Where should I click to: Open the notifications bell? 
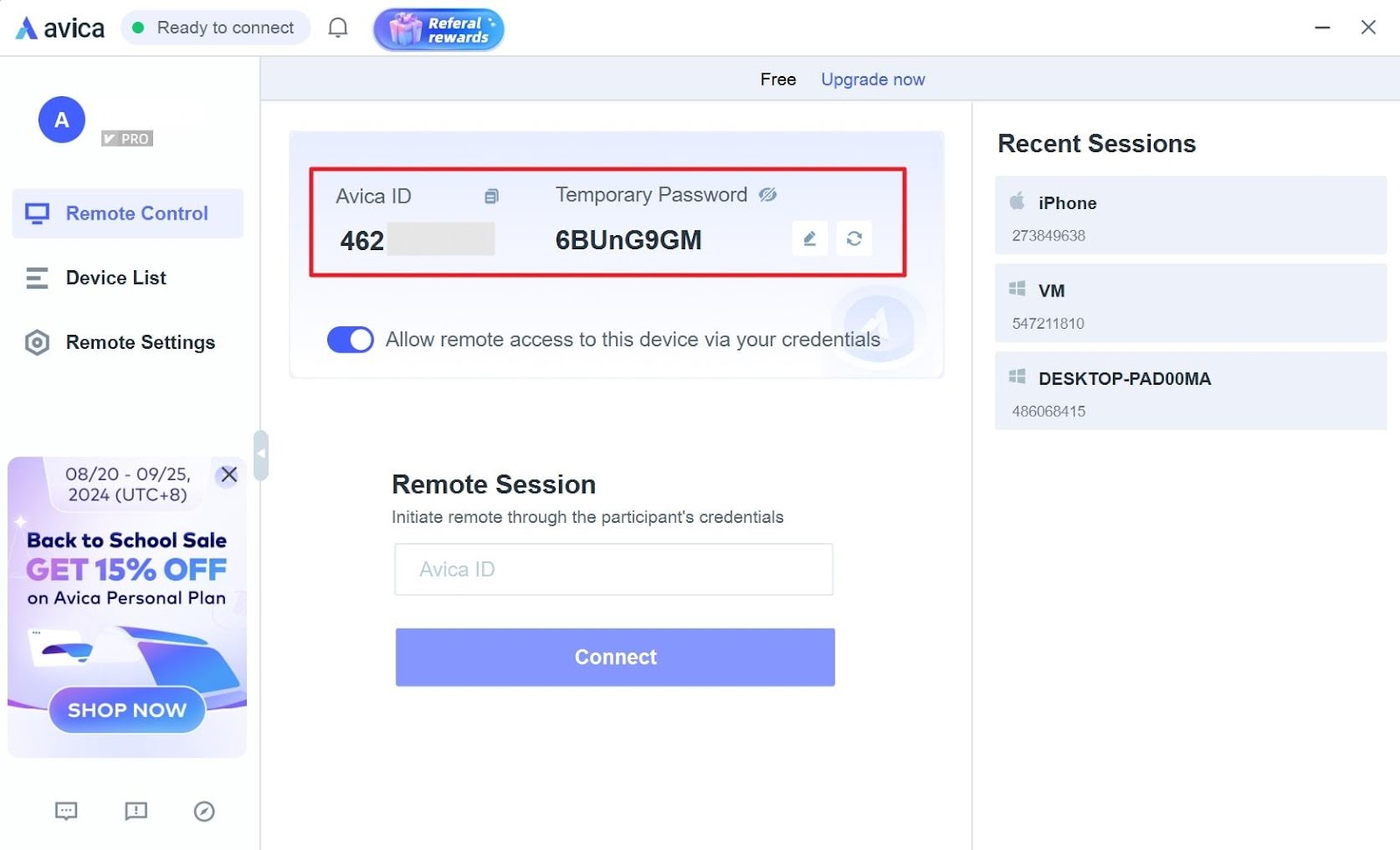click(338, 28)
